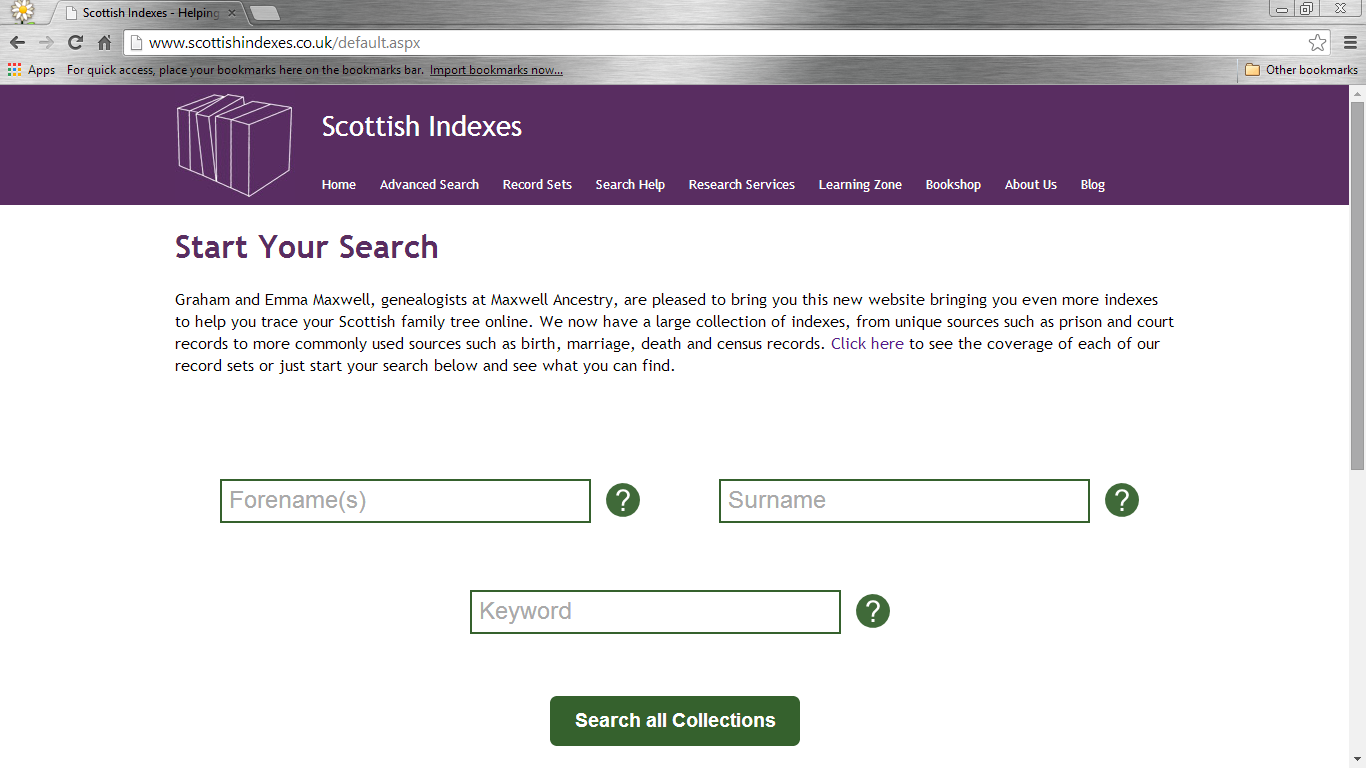
Task: Open help for the Keyword field
Action: pyautogui.click(x=872, y=611)
